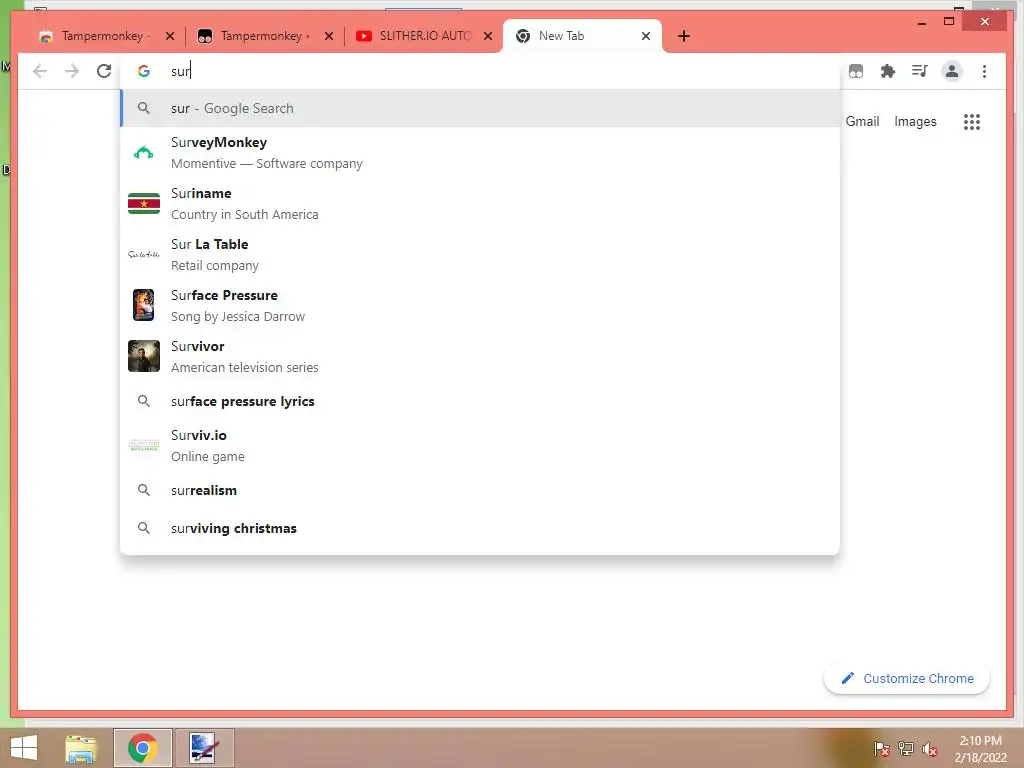The height and width of the screenshot is (768, 1024).
Task: Open the Extensions puzzle-piece menu
Action: [888, 71]
